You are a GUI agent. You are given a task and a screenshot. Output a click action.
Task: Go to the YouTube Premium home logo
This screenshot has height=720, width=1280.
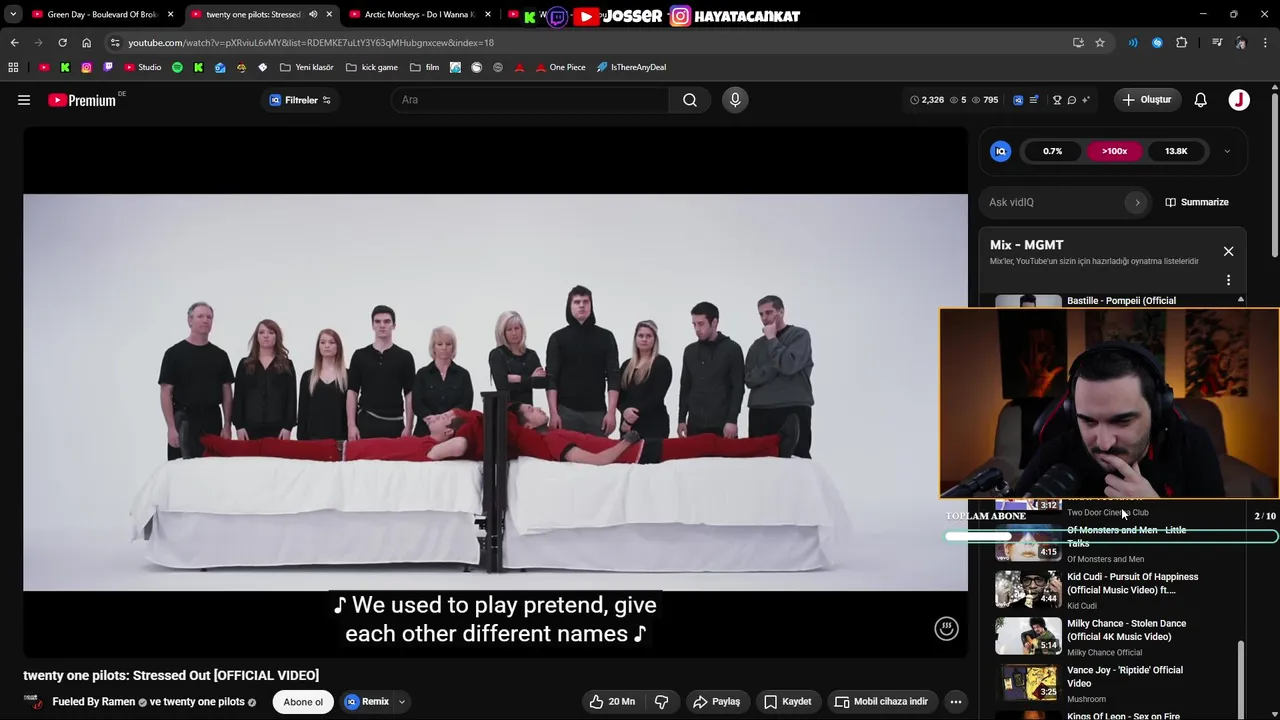(82, 100)
